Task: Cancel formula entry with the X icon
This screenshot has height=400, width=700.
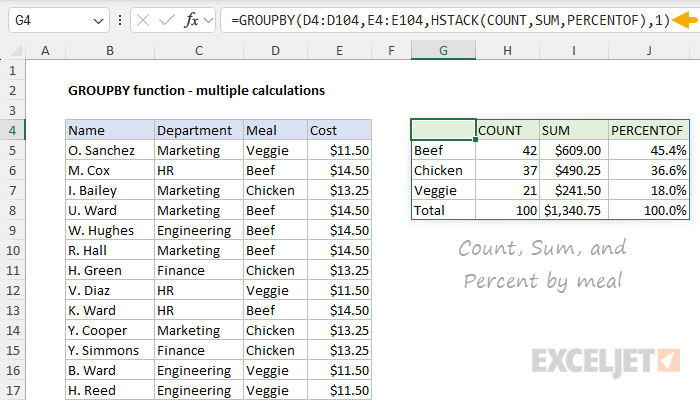Action: [143, 21]
